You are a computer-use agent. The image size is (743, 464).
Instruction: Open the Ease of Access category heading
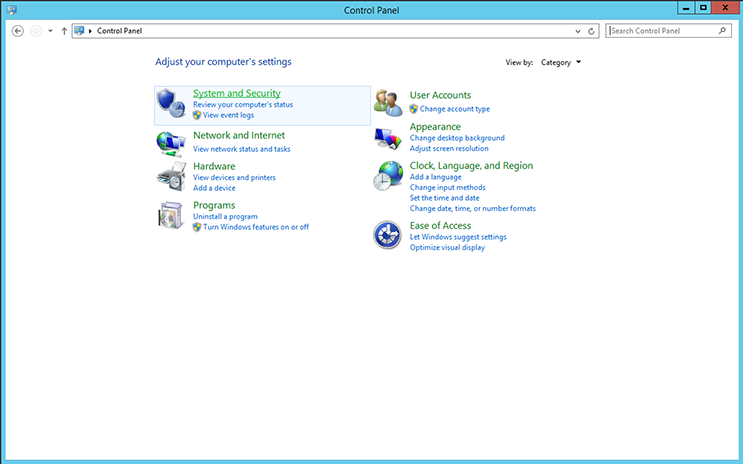(x=440, y=226)
